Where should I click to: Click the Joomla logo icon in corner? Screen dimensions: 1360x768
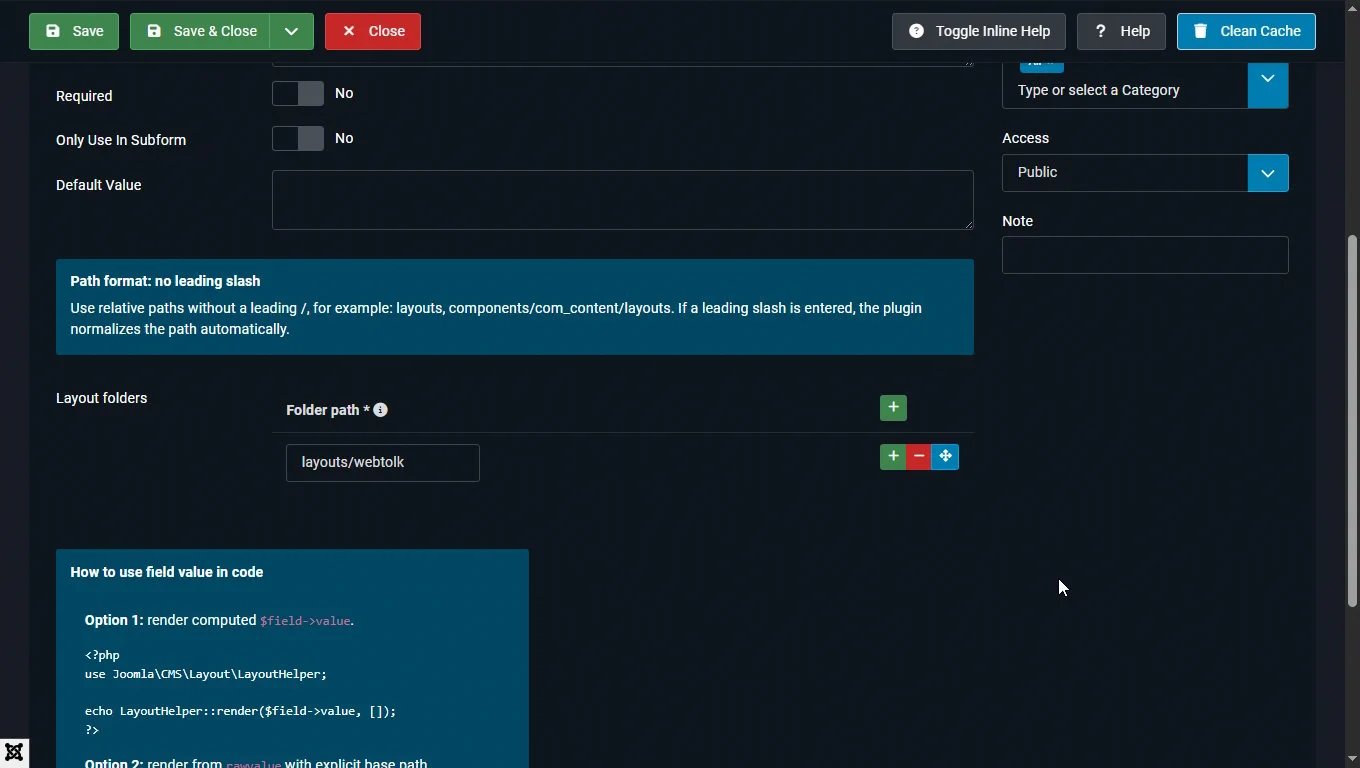(14, 753)
